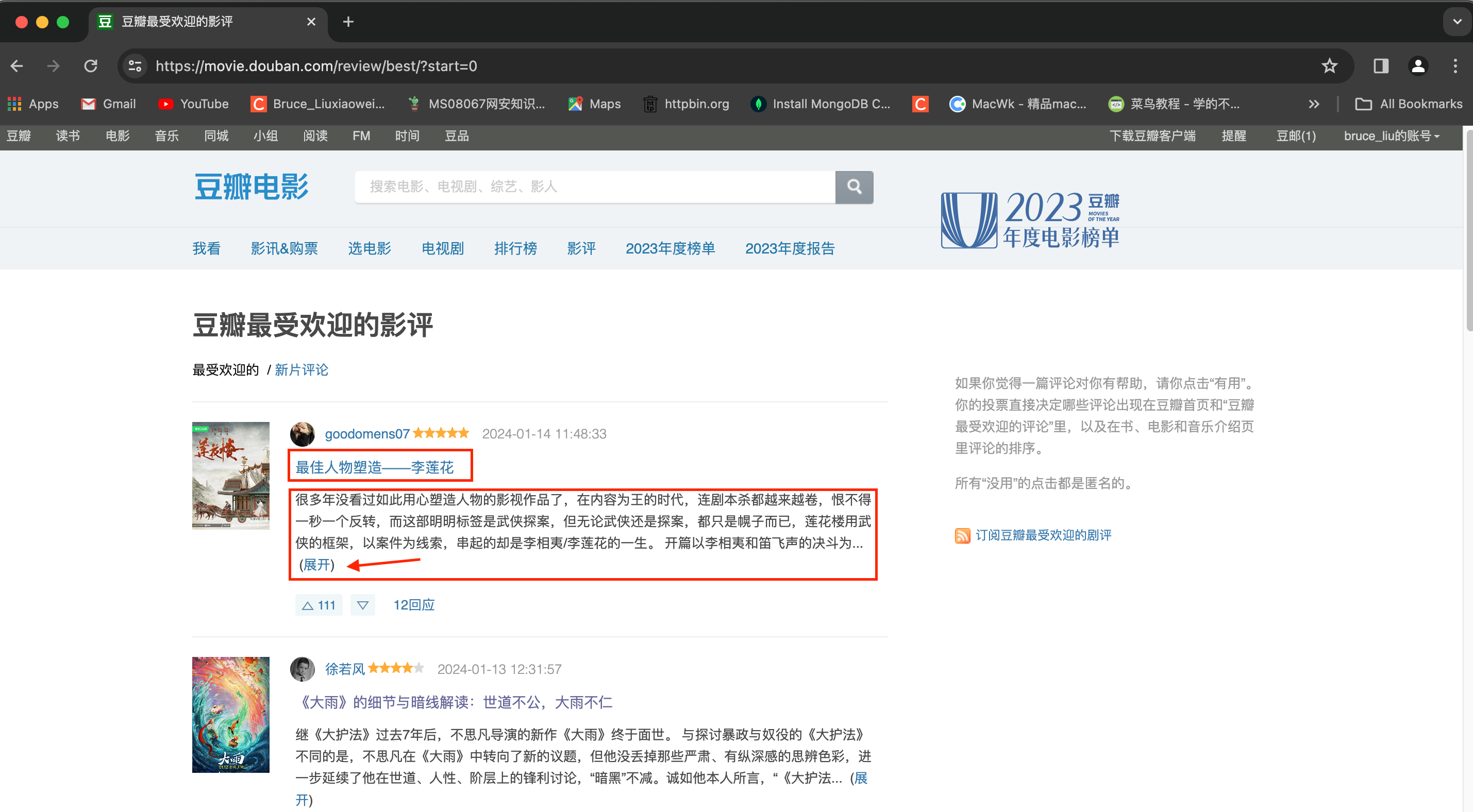Open 小组 in the top navigation
1473x812 pixels.
[x=266, y=136]
